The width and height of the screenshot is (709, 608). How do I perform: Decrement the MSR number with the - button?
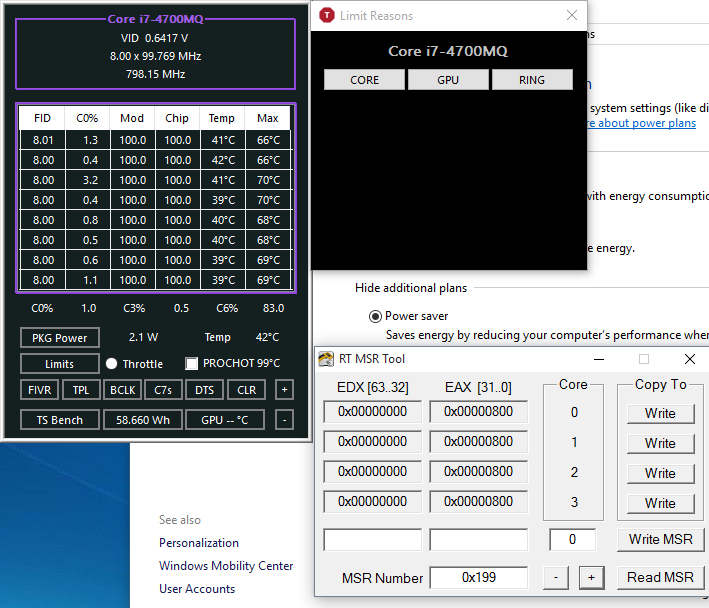click(556, 577)
